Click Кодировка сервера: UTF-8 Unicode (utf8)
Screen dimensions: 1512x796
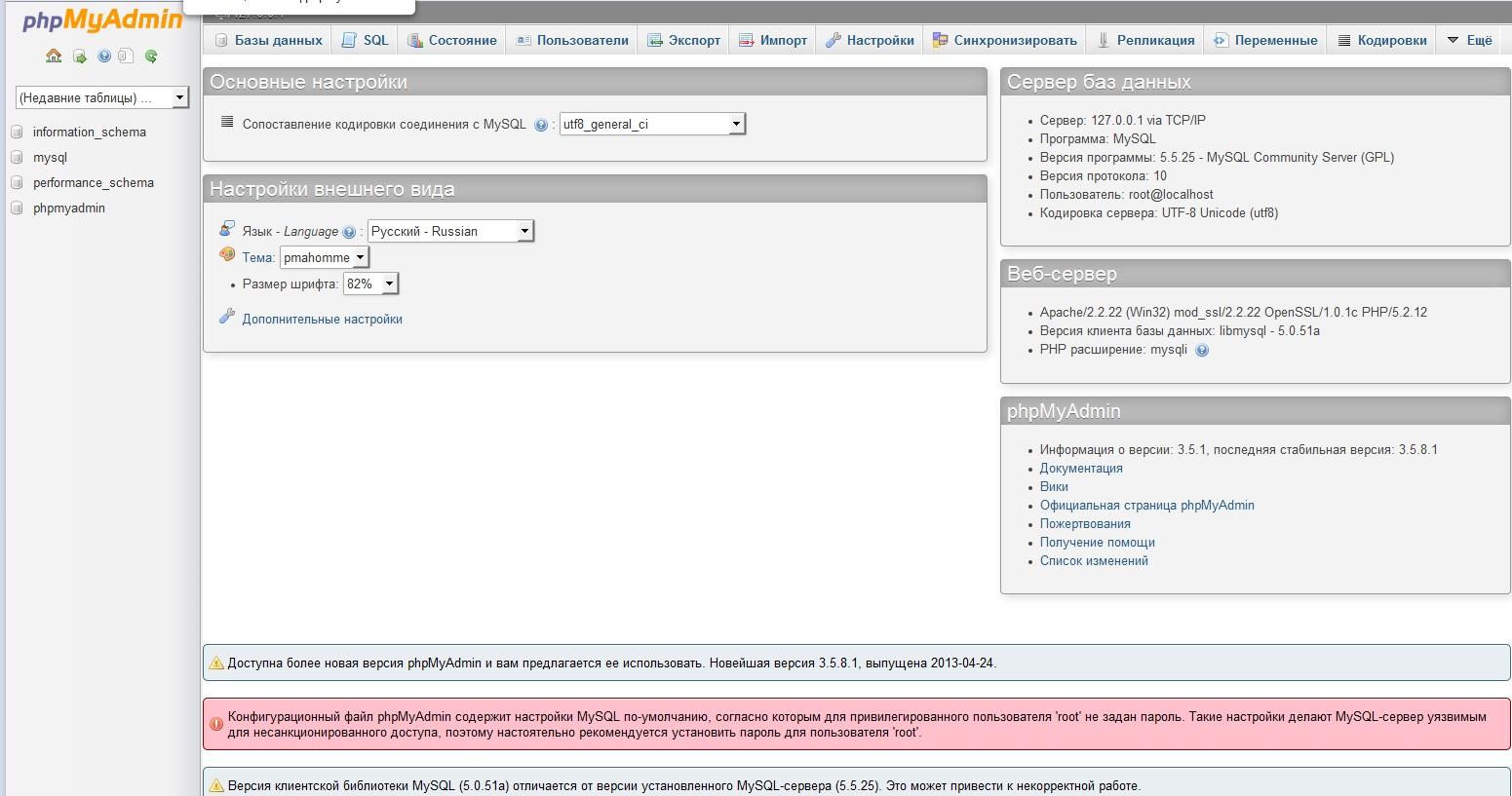tap(1159, 213)
